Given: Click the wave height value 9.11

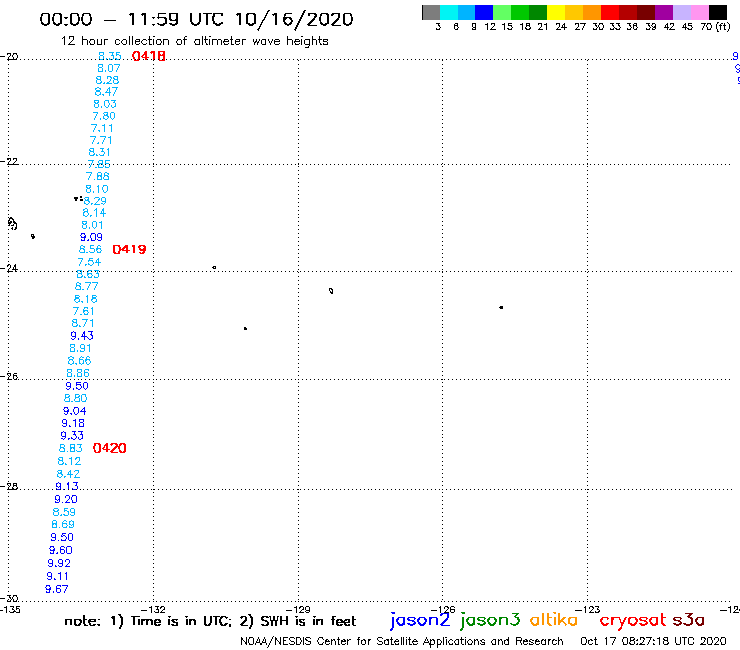Looking at the screenshot, I should tap(57, 576).
